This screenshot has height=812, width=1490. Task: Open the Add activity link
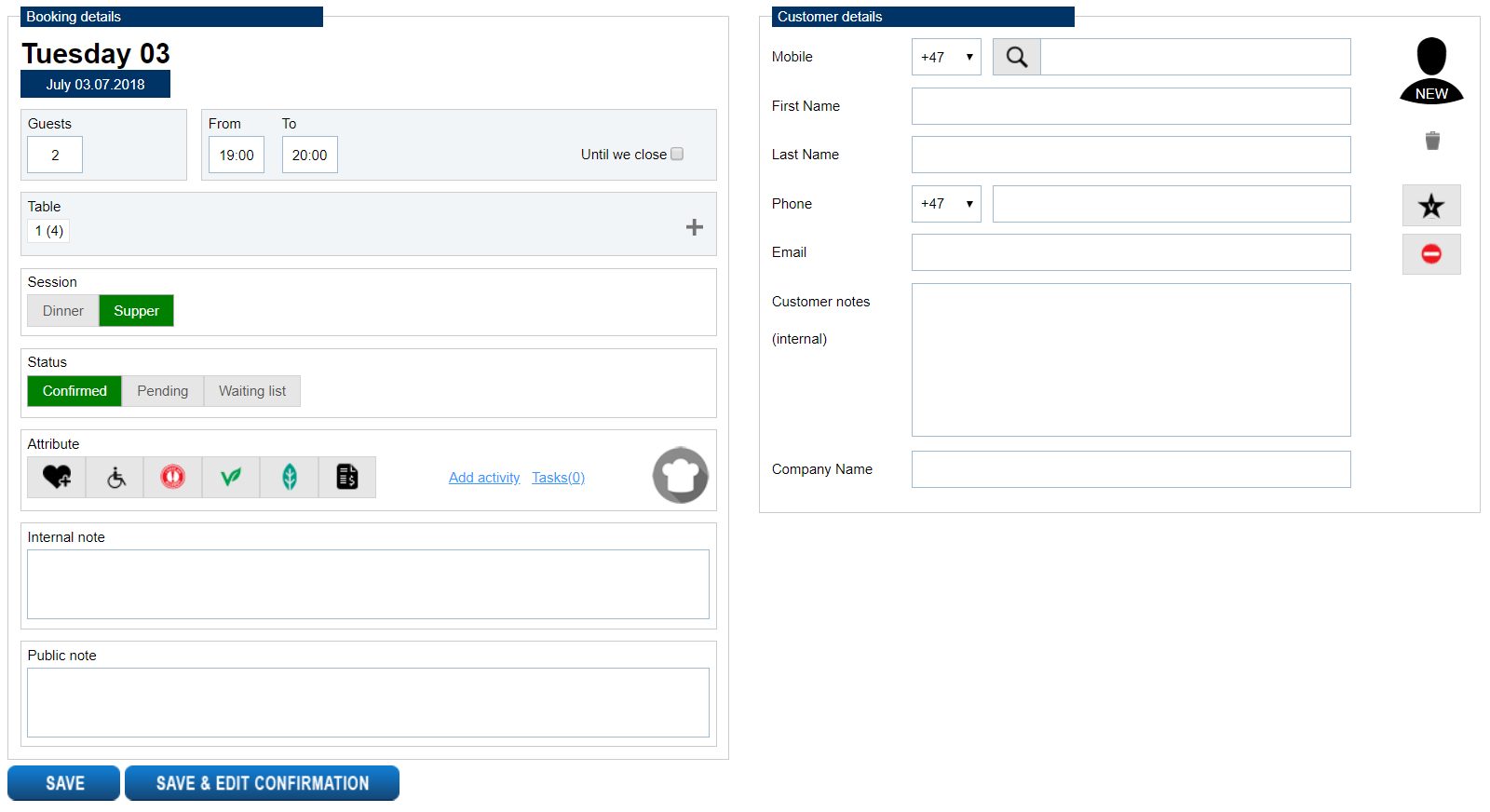click(484, 478)
